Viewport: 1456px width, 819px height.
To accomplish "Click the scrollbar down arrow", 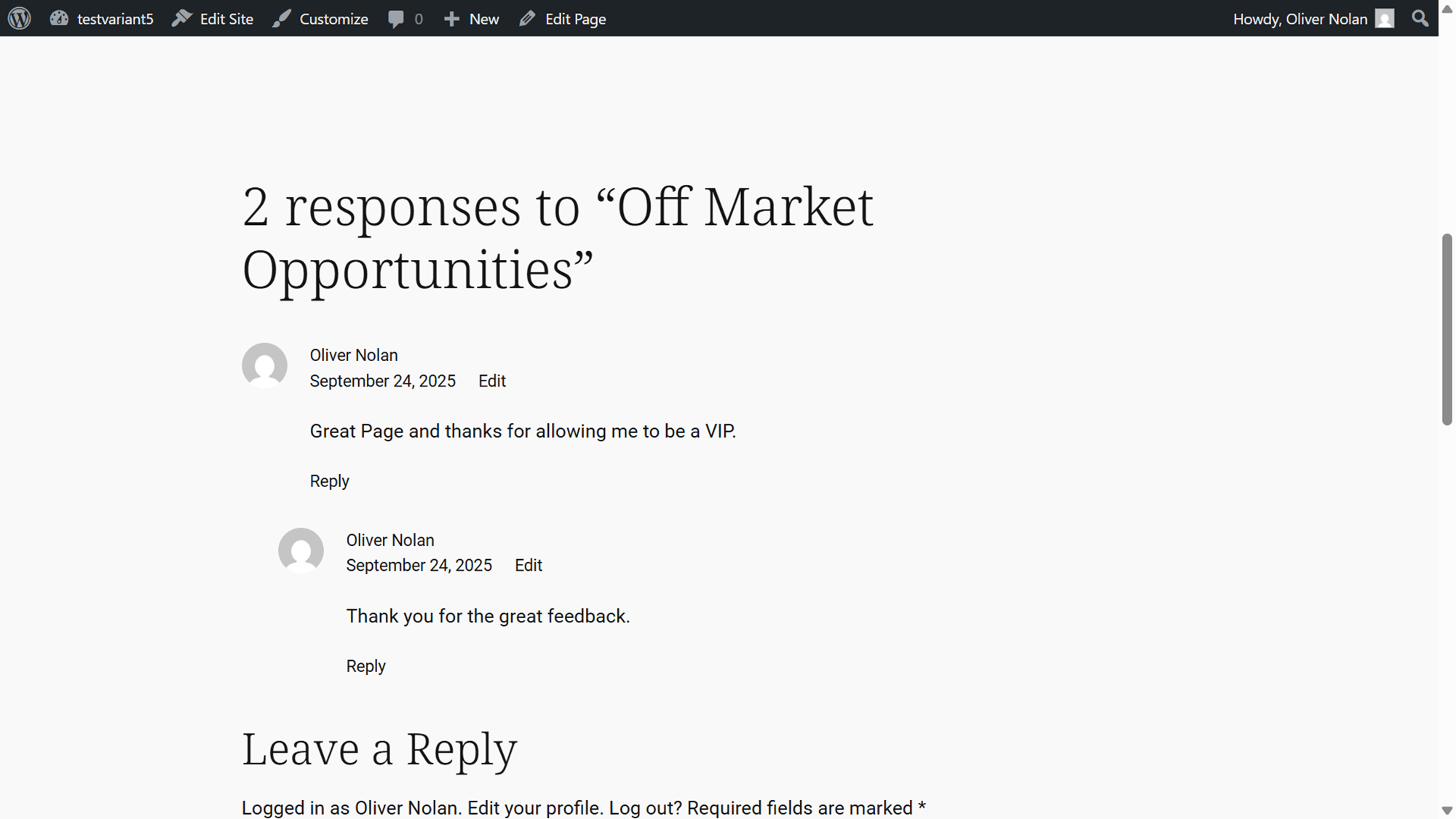I will coord(1447,810).
